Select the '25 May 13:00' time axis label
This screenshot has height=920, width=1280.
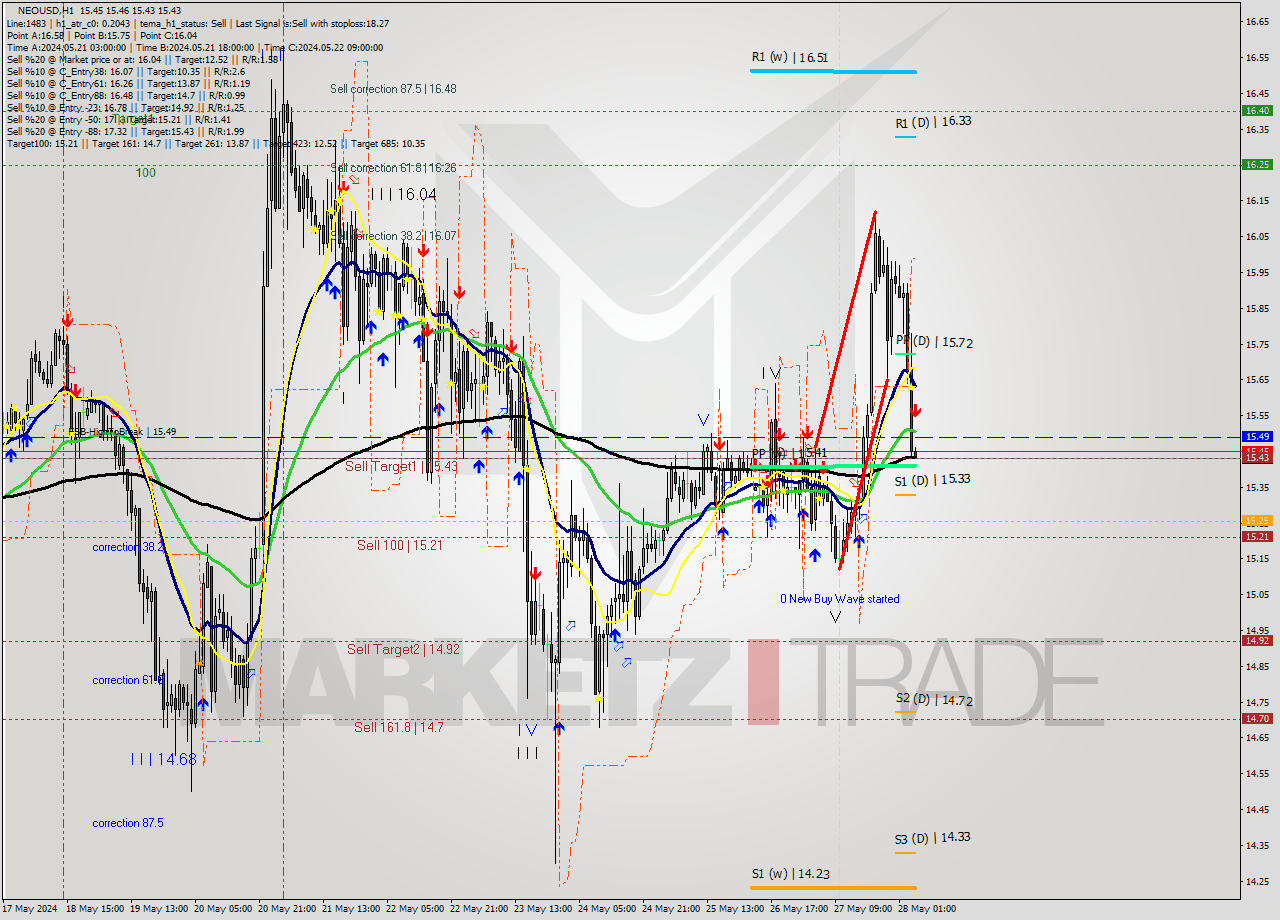point(735,910)
